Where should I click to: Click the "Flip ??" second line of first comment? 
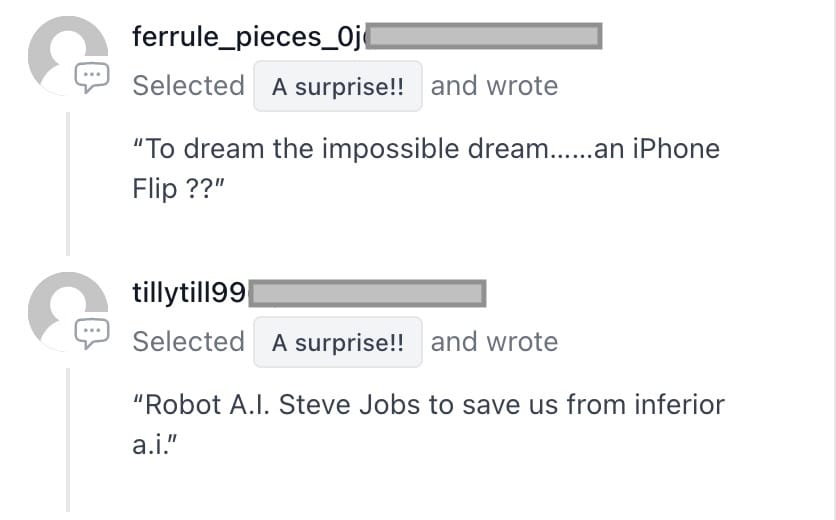pos(179,189)
